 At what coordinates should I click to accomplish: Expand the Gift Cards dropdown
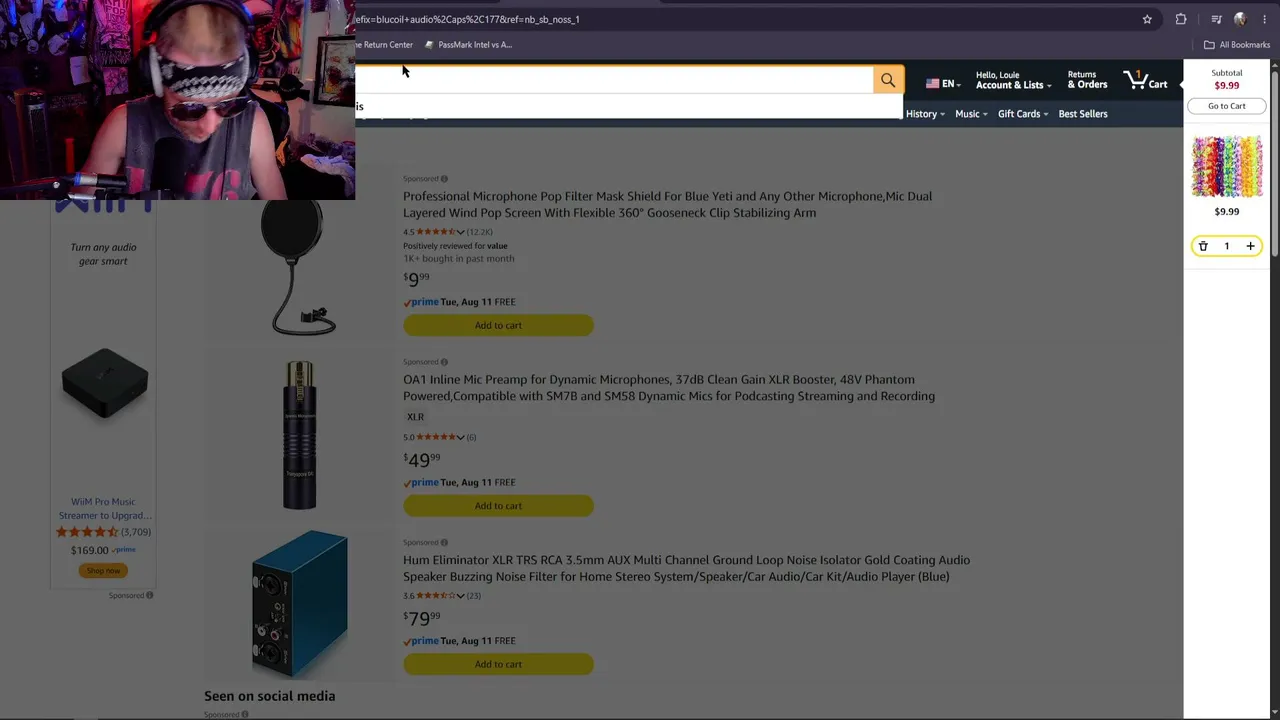pos(1023,114)
